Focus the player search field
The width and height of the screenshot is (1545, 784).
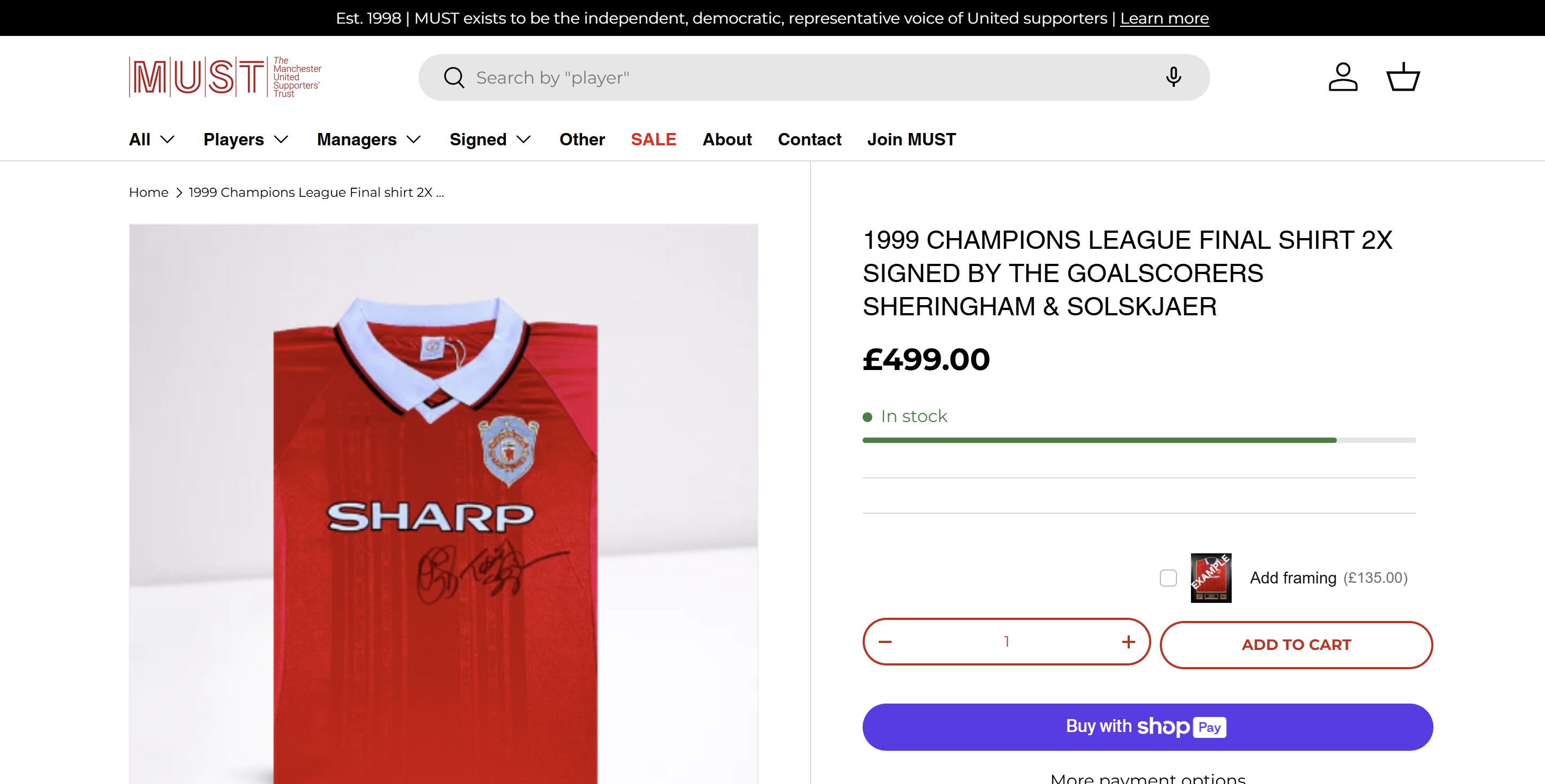coord(810,77)
